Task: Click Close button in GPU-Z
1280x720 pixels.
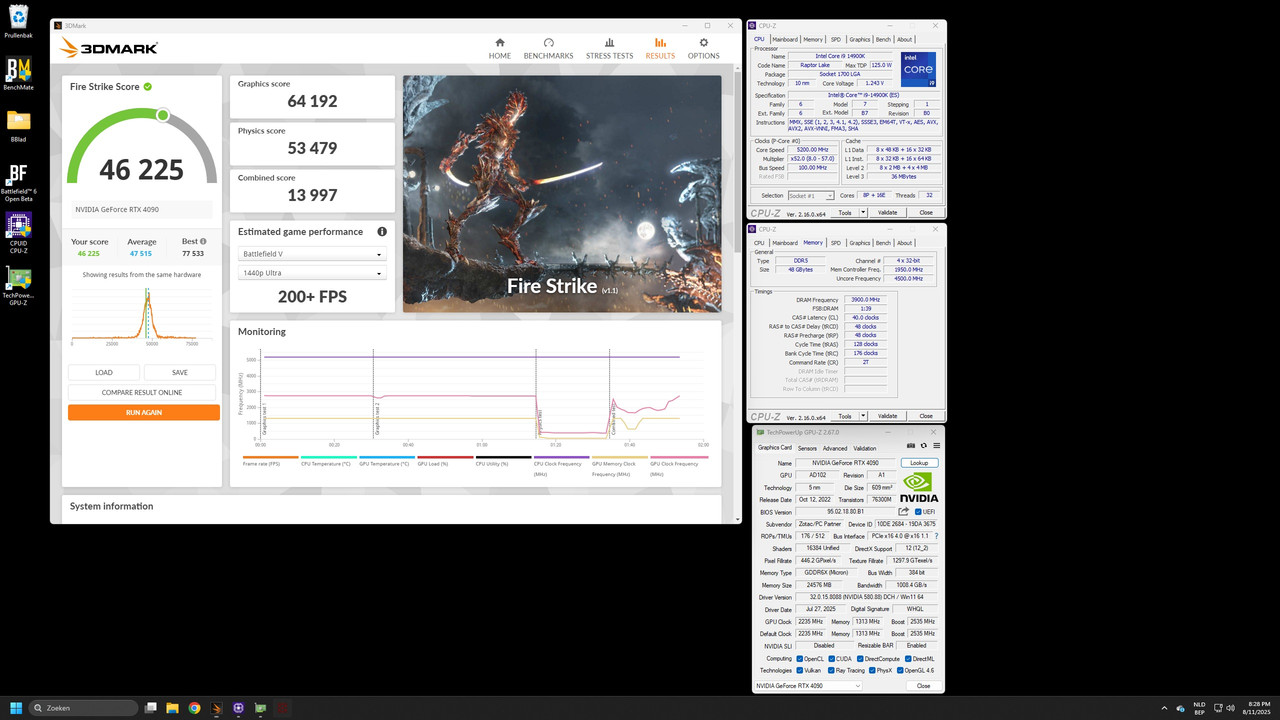Action: [x=924, y=686]
